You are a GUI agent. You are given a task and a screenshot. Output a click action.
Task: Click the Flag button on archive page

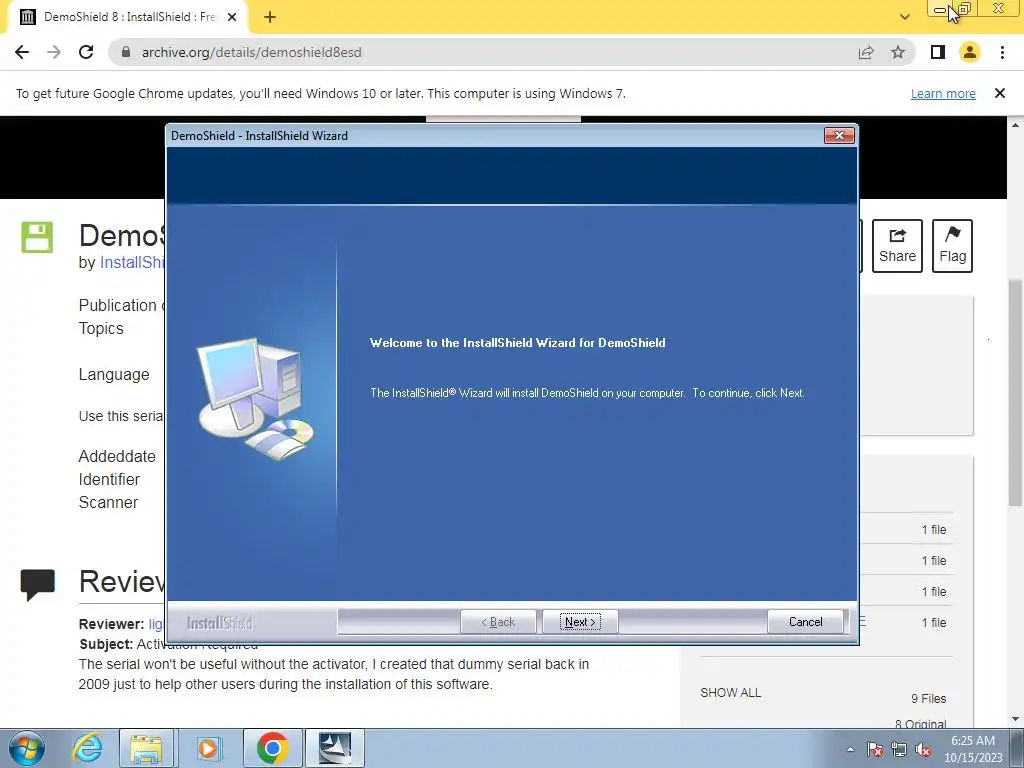[x=952, y=246]
